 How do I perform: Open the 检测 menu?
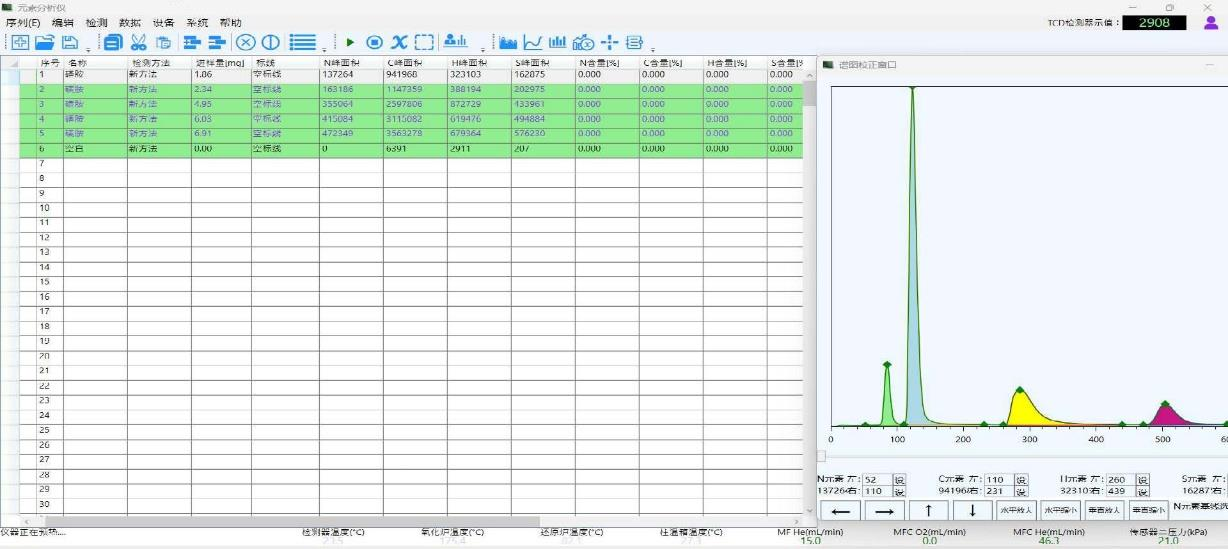click(96, 23)
